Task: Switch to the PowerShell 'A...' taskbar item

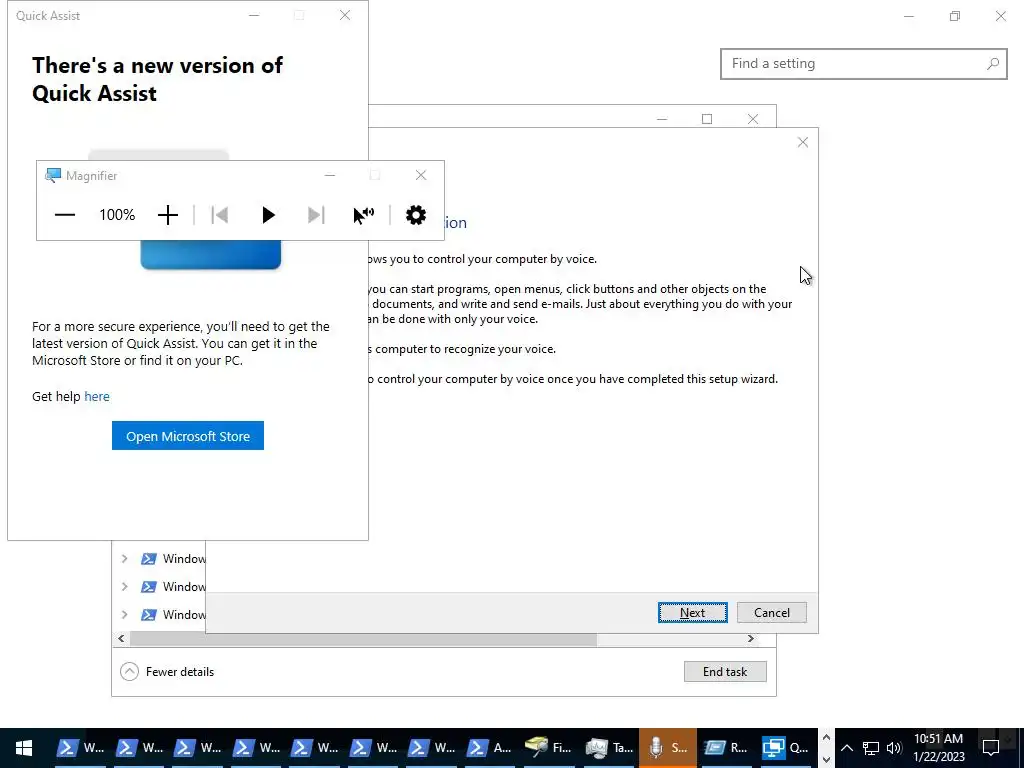Action: pos(490,748)
